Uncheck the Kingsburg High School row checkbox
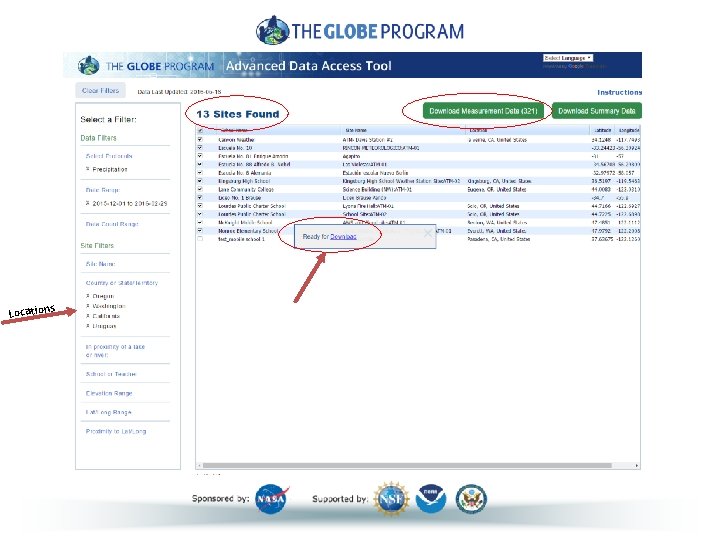The height and width of the screenshot is (540, 720). tap(200, 181)
